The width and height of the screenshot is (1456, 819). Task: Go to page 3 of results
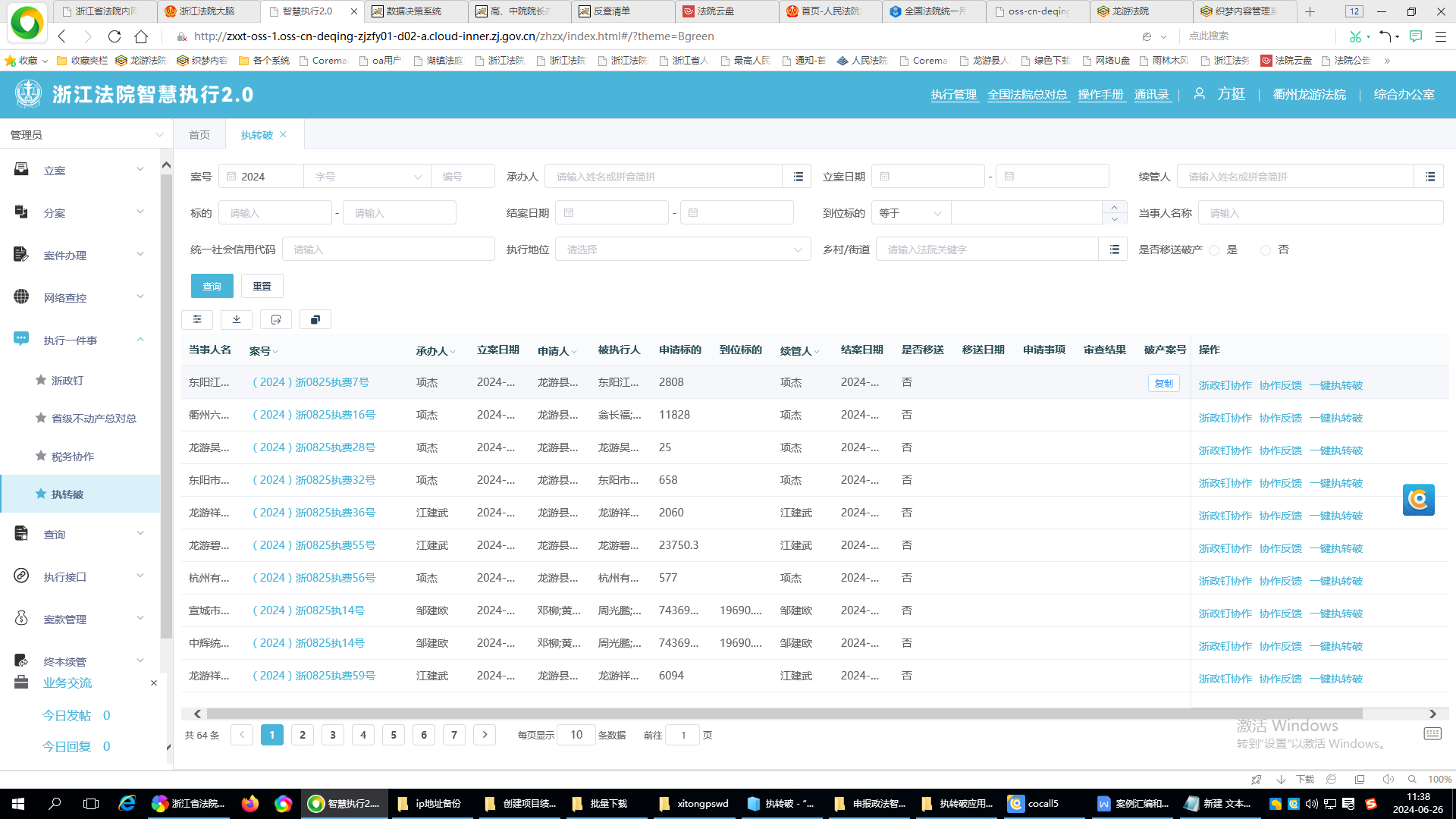coord(333,735)
